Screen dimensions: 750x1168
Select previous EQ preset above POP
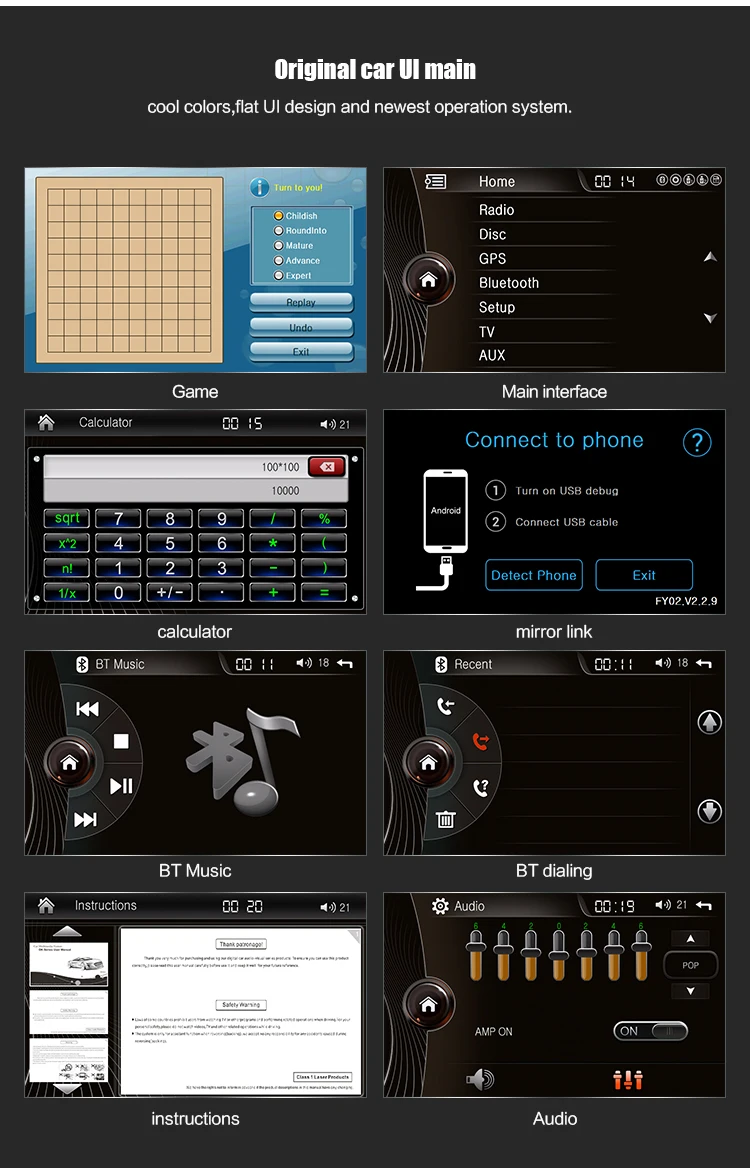pos(690,939)
